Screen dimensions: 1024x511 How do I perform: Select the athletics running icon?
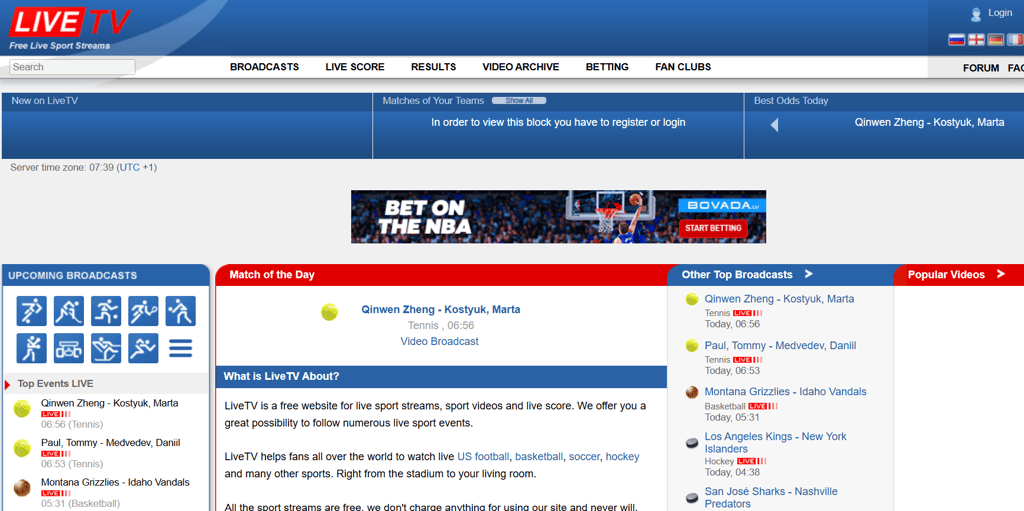point(143,348)
